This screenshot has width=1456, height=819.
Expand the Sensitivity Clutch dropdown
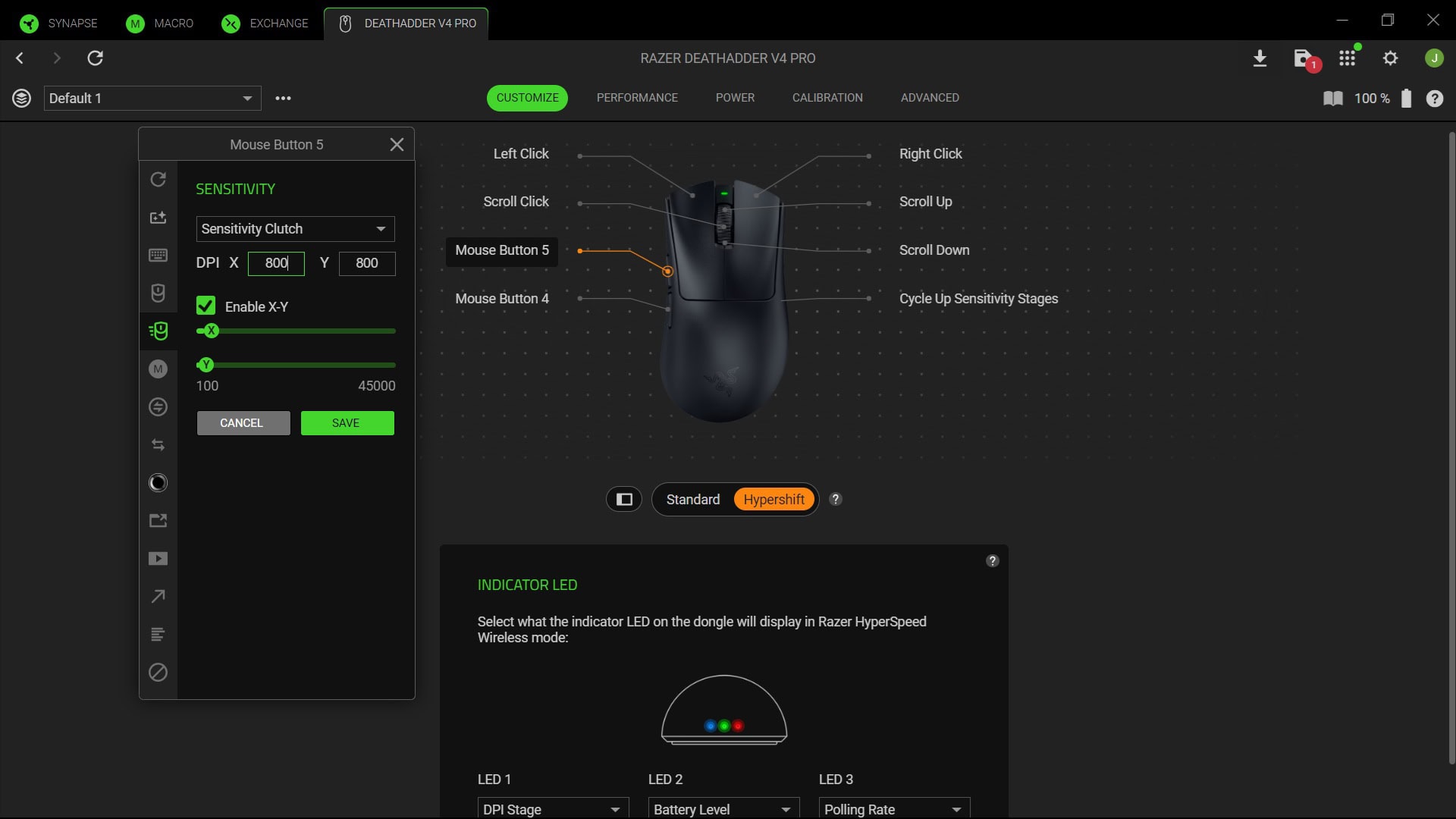click(x=295, y=229)
